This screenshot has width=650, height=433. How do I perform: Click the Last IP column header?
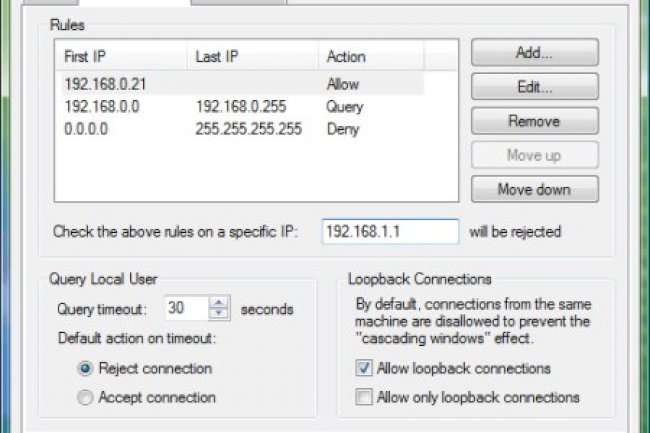pos(250,57)
